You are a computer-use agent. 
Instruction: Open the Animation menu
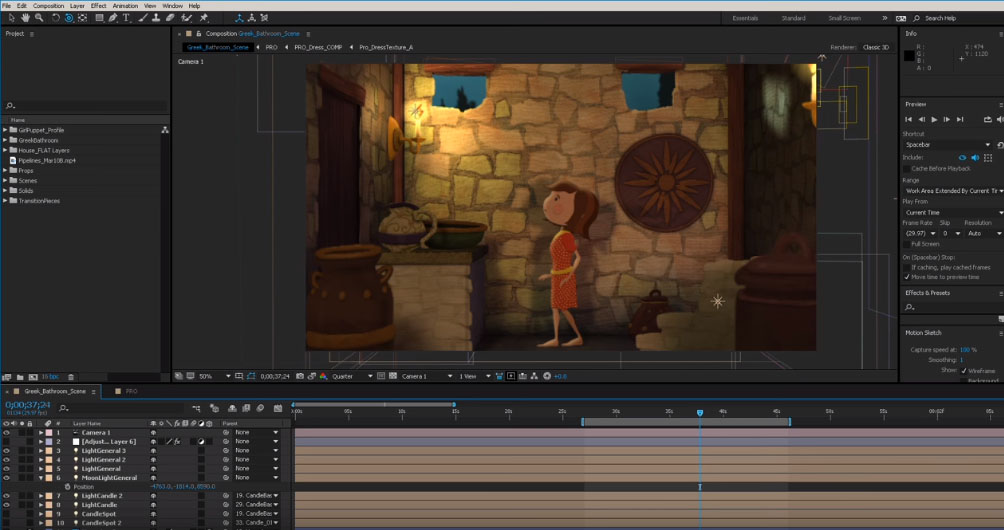click(x=125, y=6)
